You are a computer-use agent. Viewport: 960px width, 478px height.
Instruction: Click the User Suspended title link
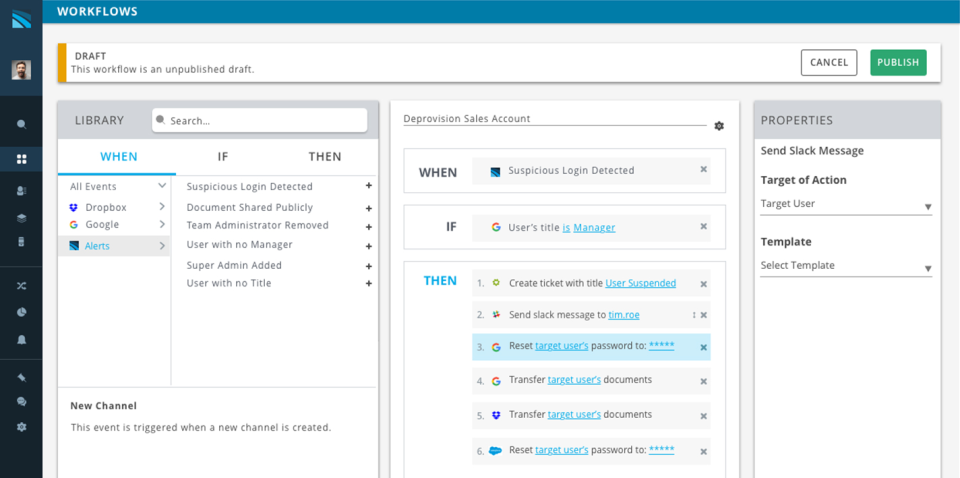coord(640,283)
